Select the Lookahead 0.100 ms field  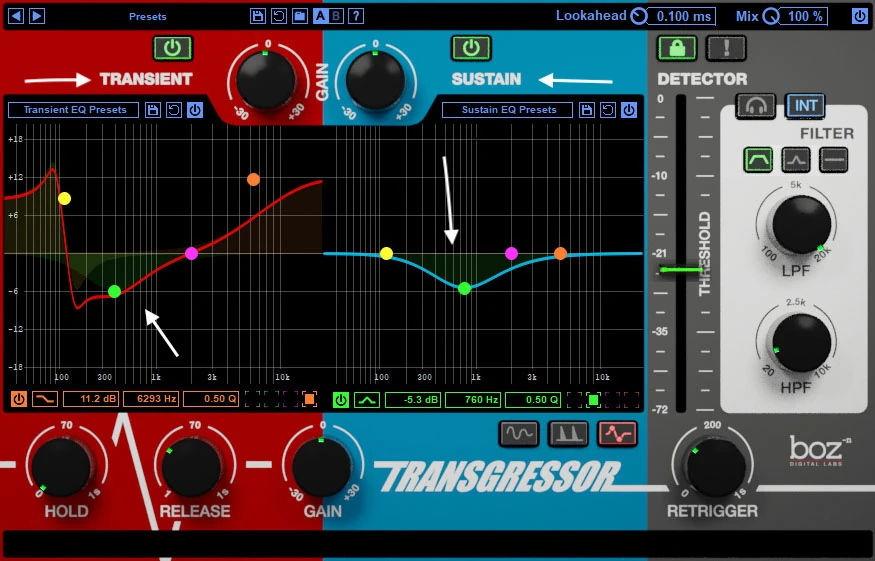(684, 16)
